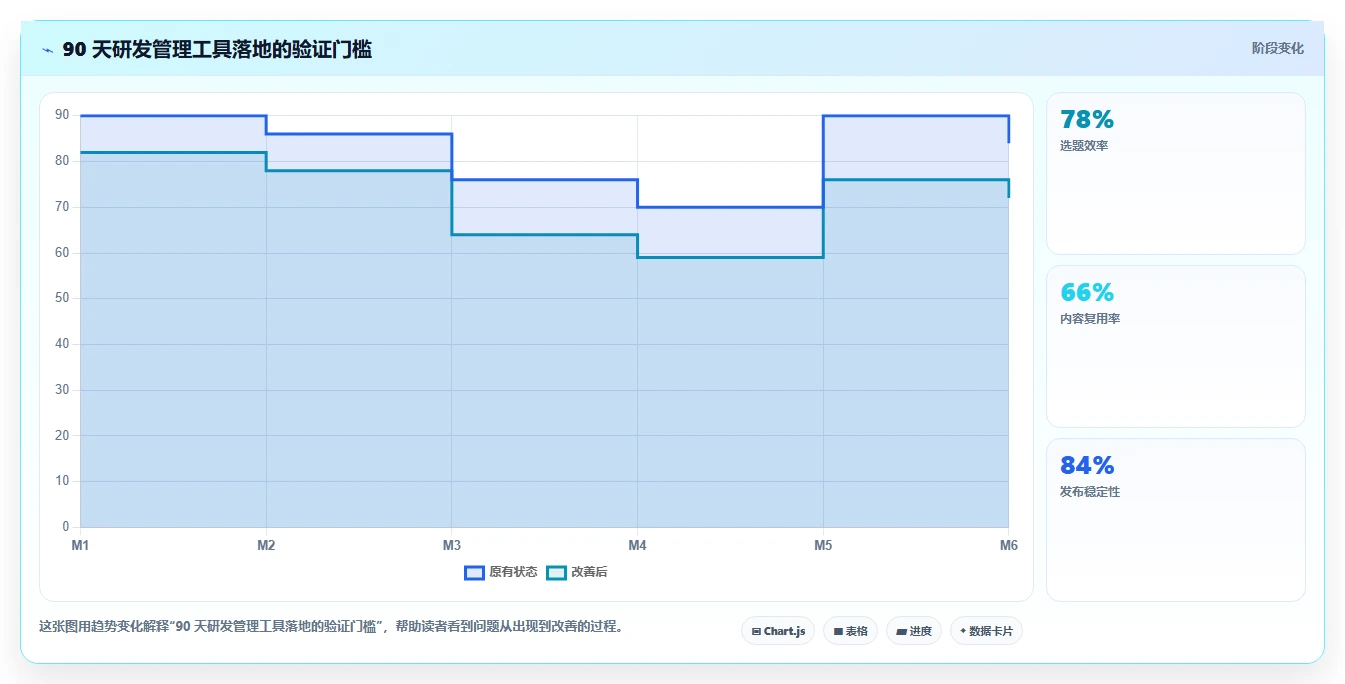The width and height of the screenshot is (1345, 684).
Task: Click the 阶段变化 label in header
Action: [1277, 48]
